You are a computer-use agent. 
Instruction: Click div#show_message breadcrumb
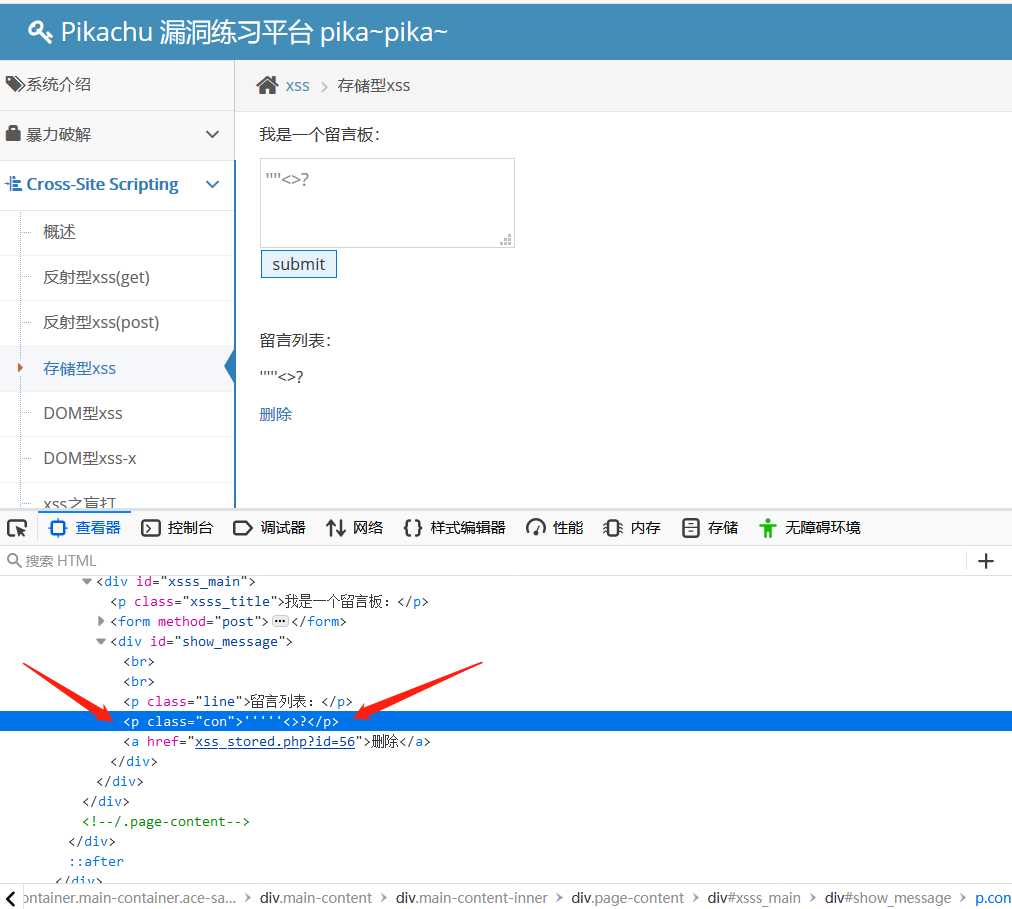pyautogui.click(x=888, y=898)
